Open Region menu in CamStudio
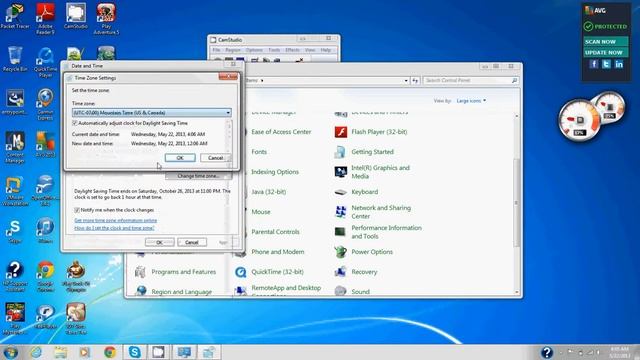640x360 pixels. [x=233, y=50]
